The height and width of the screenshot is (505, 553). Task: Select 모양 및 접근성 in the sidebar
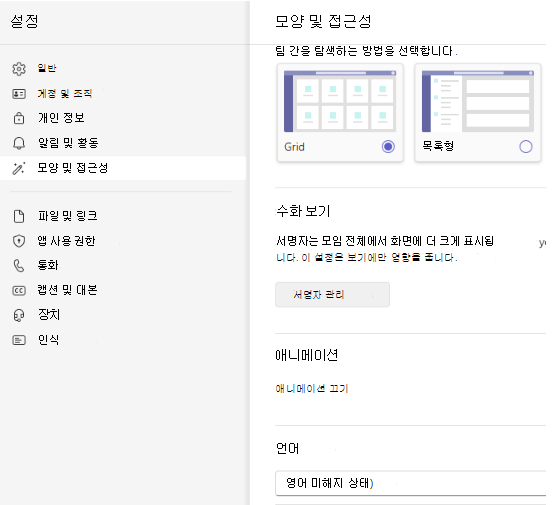[123, 168]
